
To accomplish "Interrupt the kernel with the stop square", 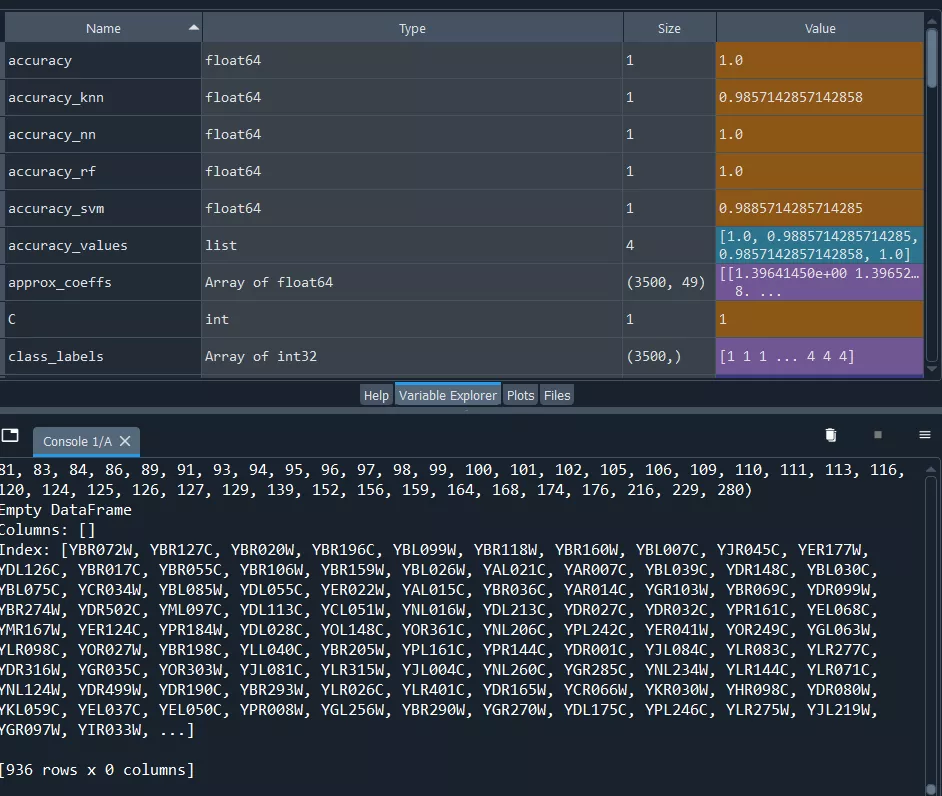I will click(878, 434).
